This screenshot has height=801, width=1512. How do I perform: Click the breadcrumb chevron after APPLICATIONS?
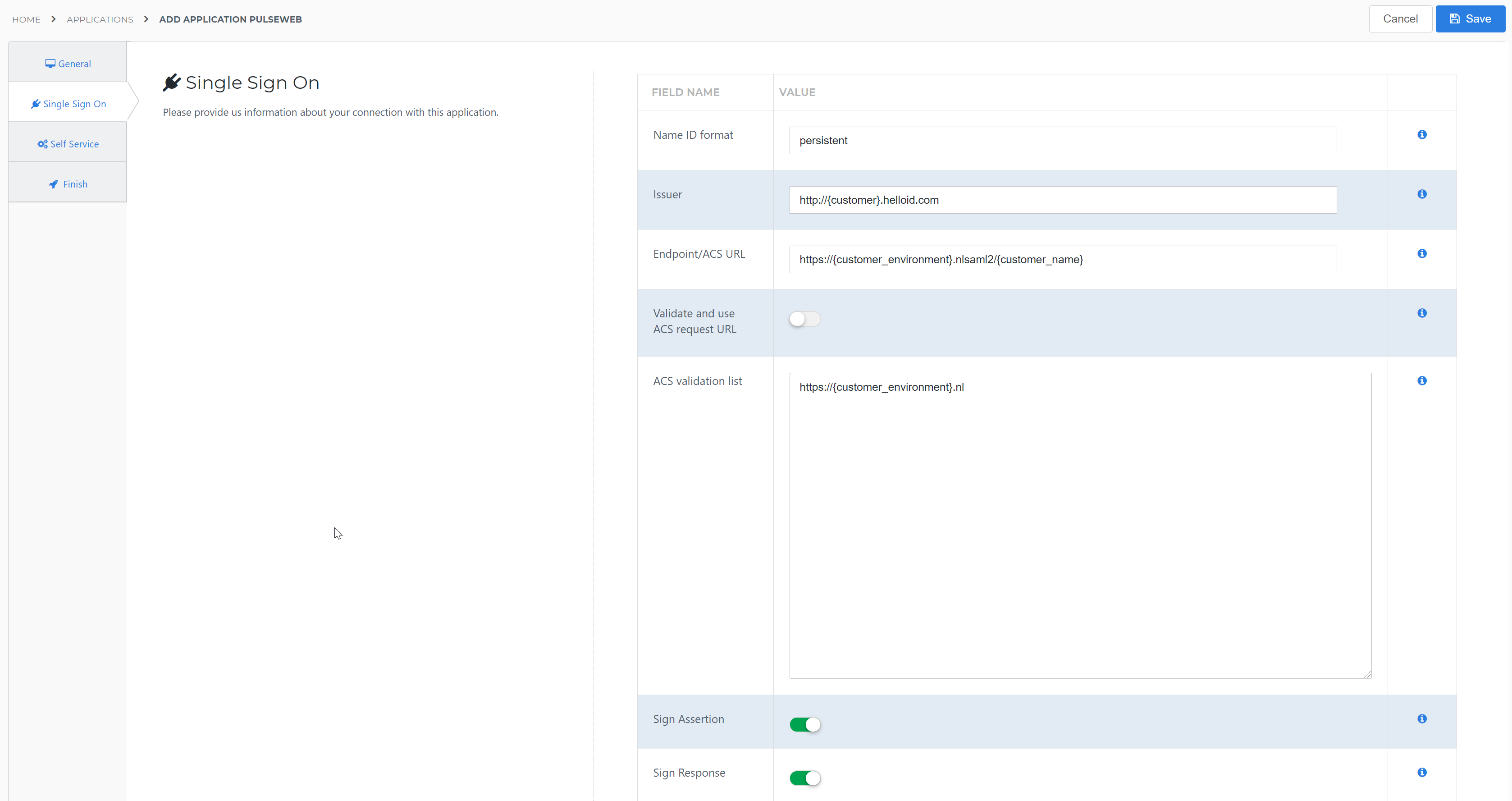[x=146, y=19]
